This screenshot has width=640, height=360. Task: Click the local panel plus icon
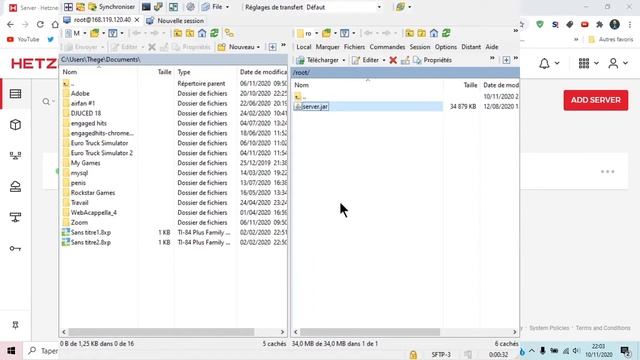(273, 47)
